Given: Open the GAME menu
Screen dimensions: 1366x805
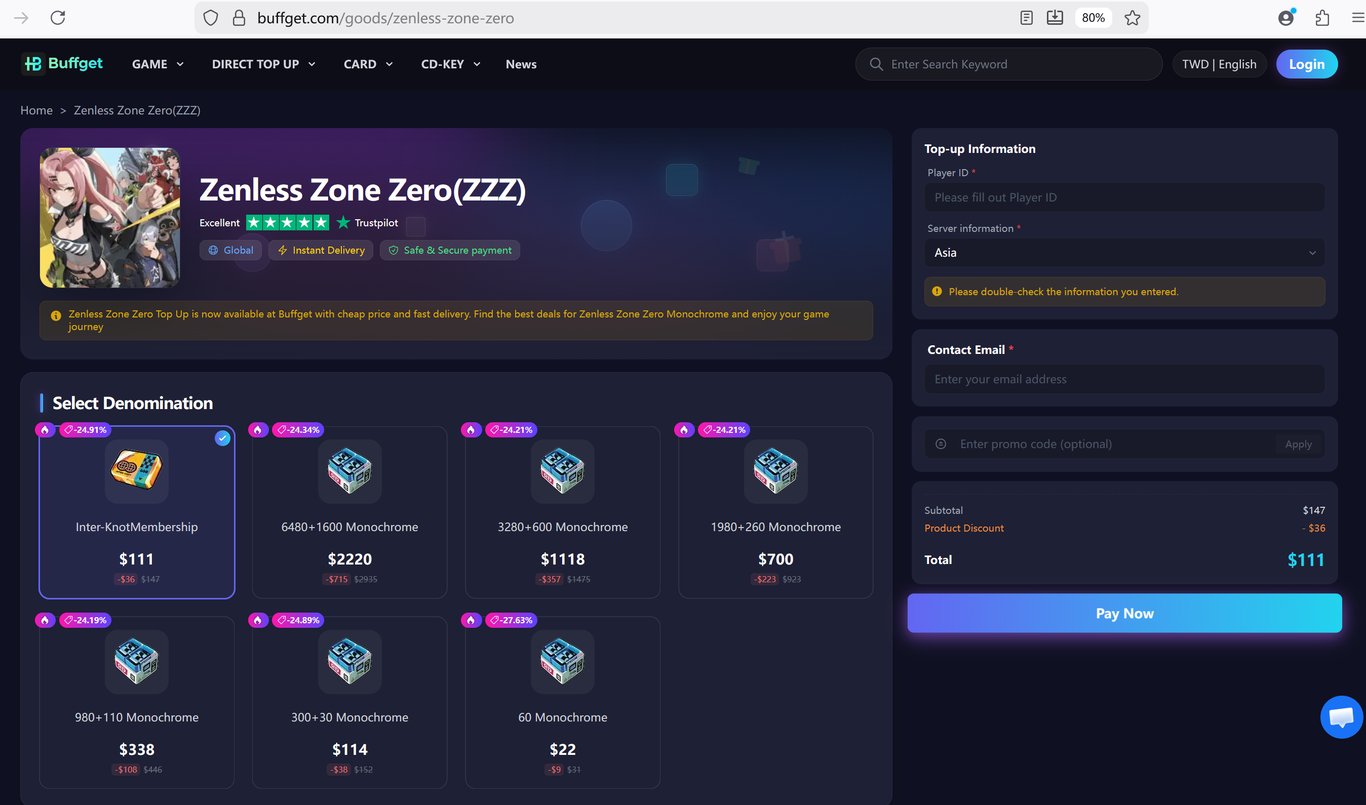Looking at the screenshot, I should pyautogui.click(x=158, y=64).
